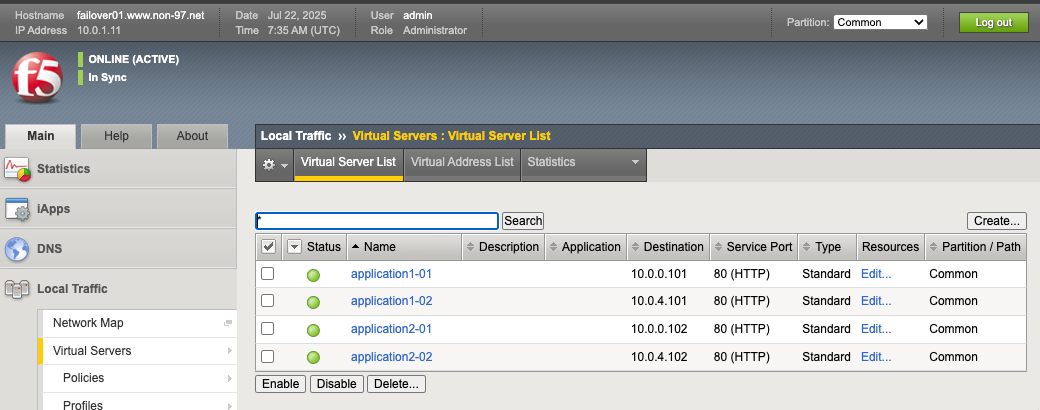The image size is (1040, 410).
Task: Expand the Statistics tab dropdown arrow
Action: tap(635, 163)
